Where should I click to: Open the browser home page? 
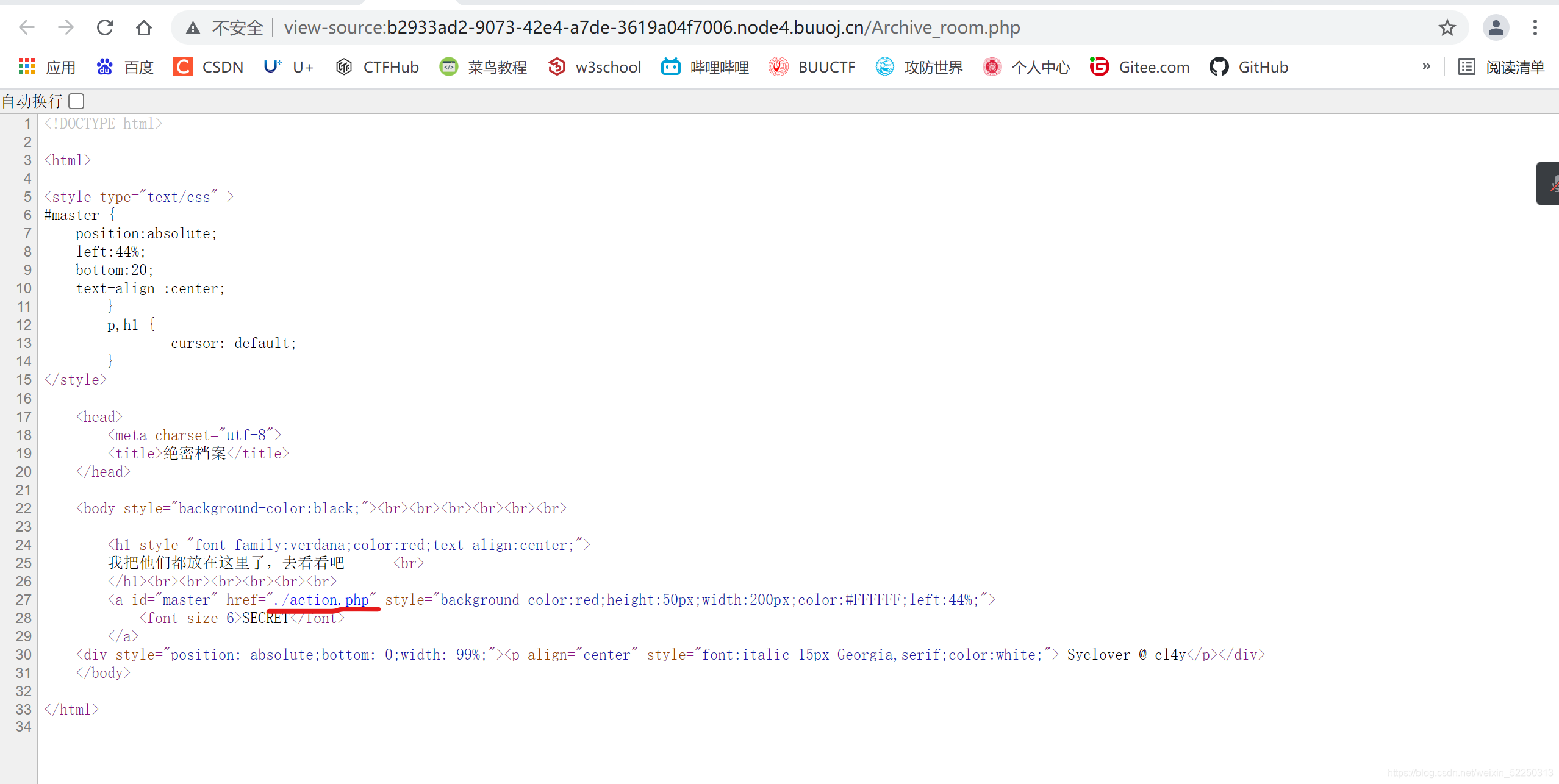(x=144, y=27)
